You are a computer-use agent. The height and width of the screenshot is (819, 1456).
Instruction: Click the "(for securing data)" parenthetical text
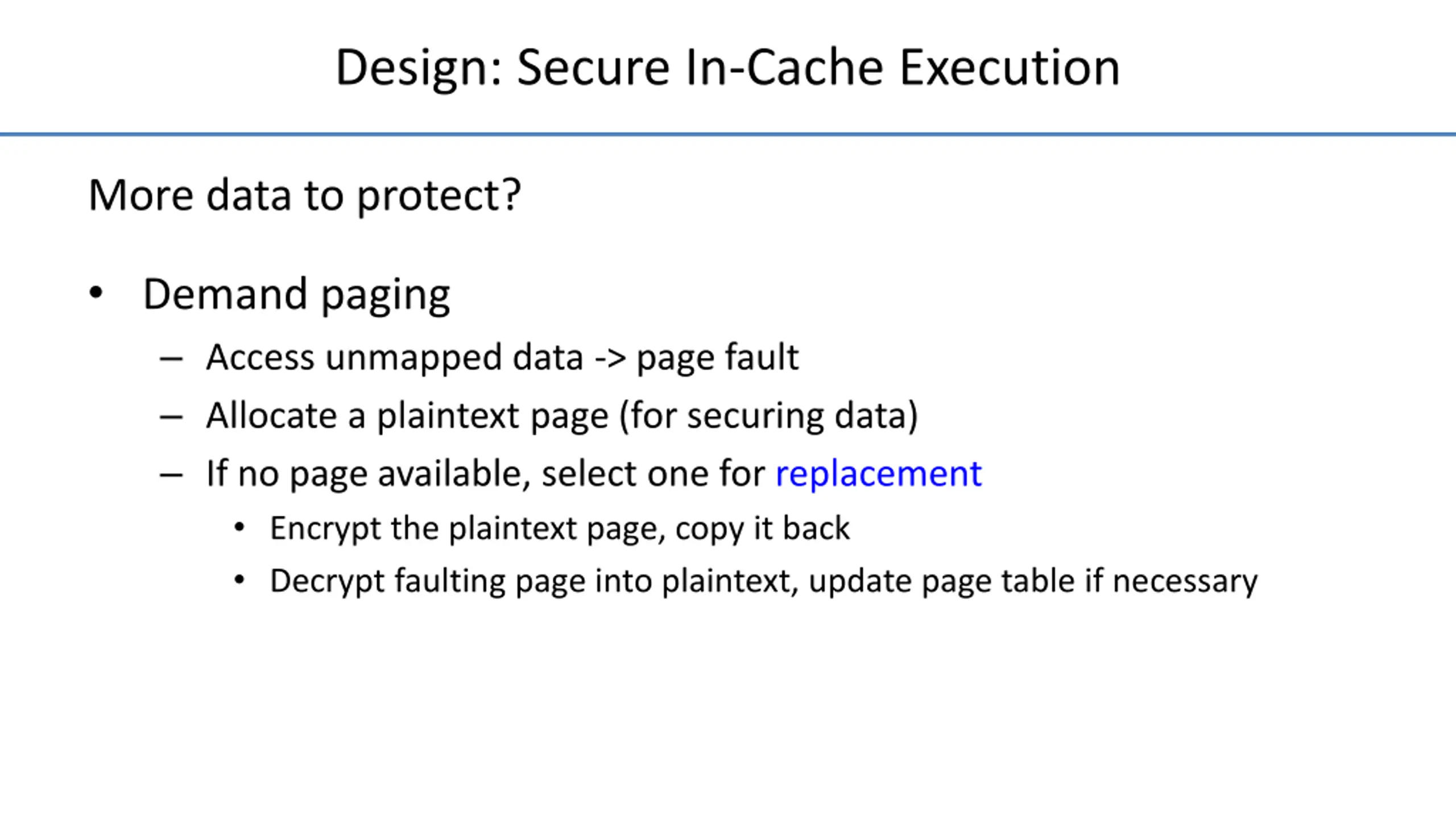click(x=768, y=415)
